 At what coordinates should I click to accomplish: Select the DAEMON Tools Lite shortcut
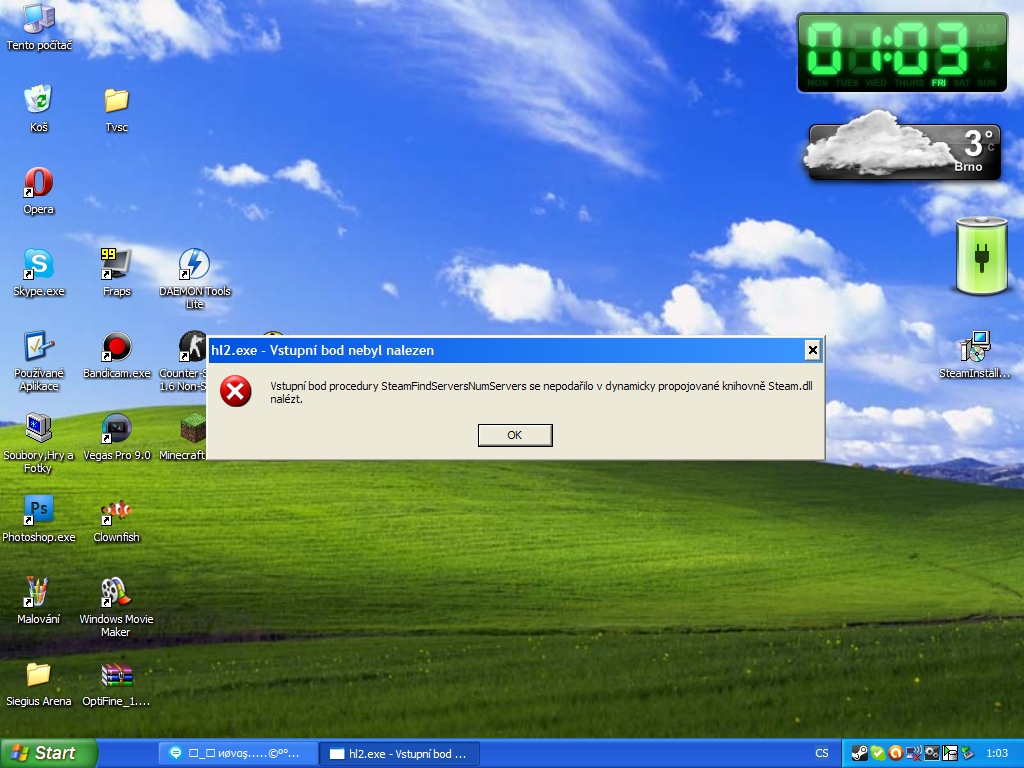195,279
